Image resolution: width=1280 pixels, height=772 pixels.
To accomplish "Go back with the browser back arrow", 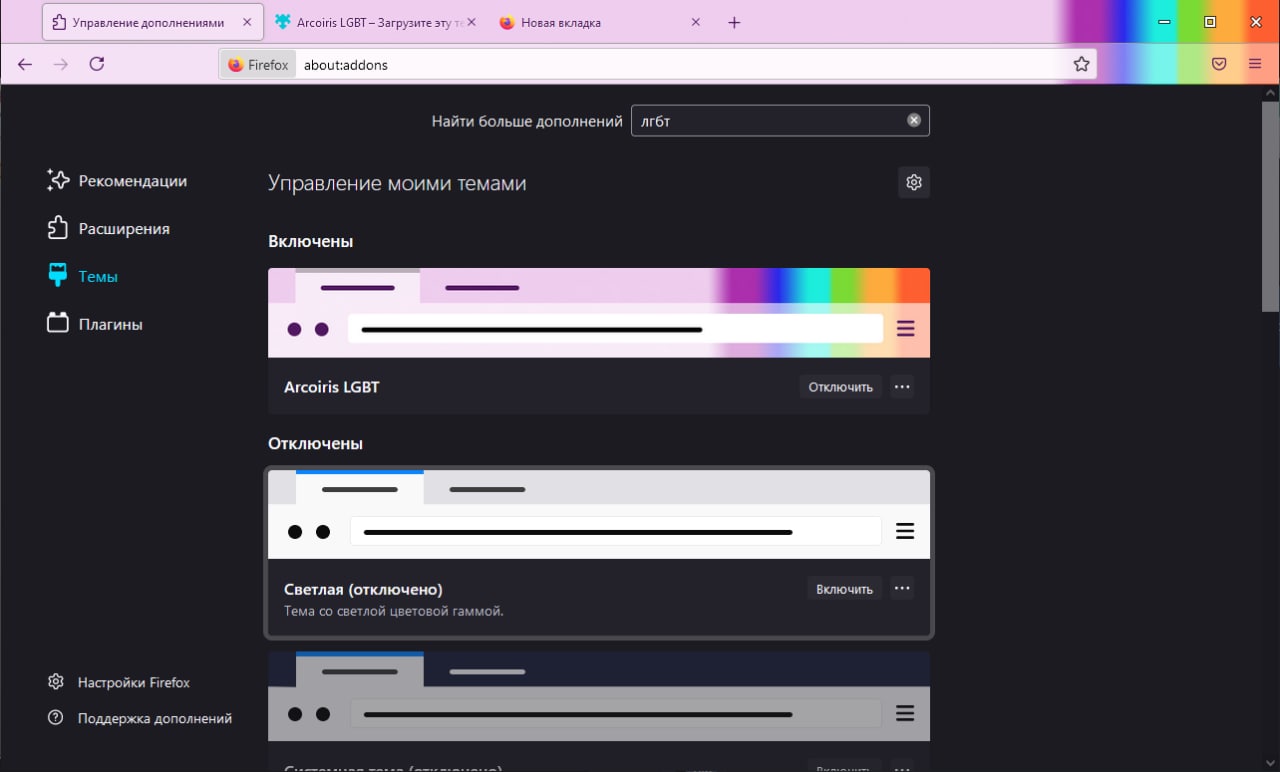I will [25, 64].
